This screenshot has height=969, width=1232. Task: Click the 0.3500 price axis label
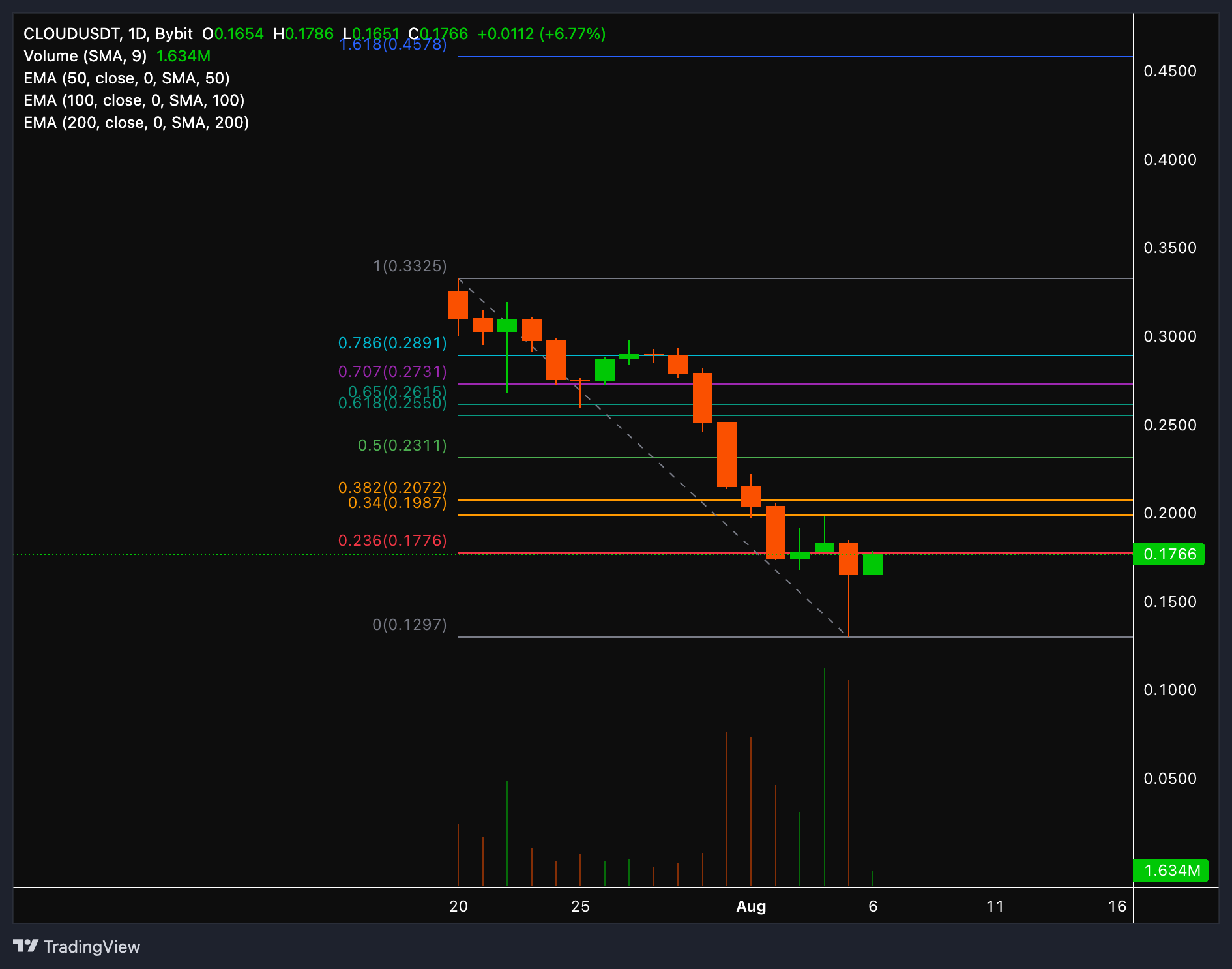1170,248
